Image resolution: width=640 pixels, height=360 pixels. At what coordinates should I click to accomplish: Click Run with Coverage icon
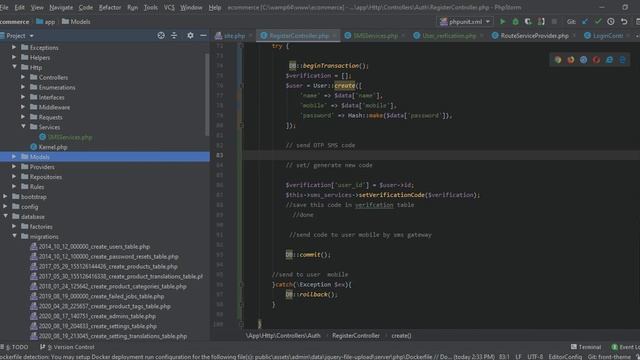click(528, 22)
